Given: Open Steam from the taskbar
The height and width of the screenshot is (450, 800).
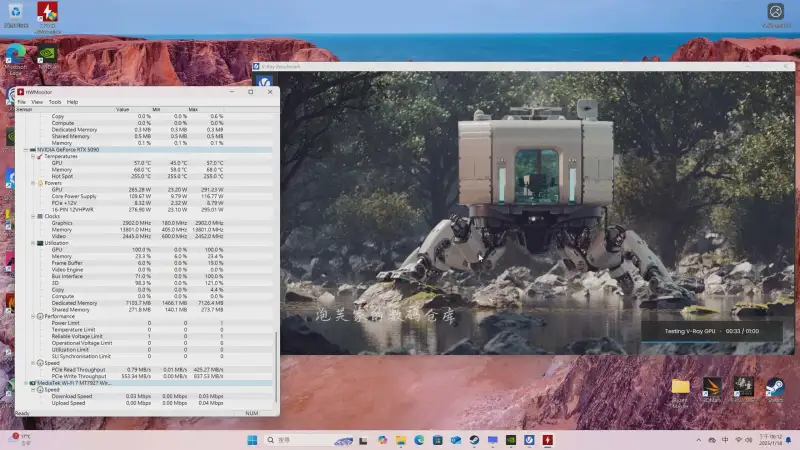Looking at the screenshot, I should pos(474,440).
